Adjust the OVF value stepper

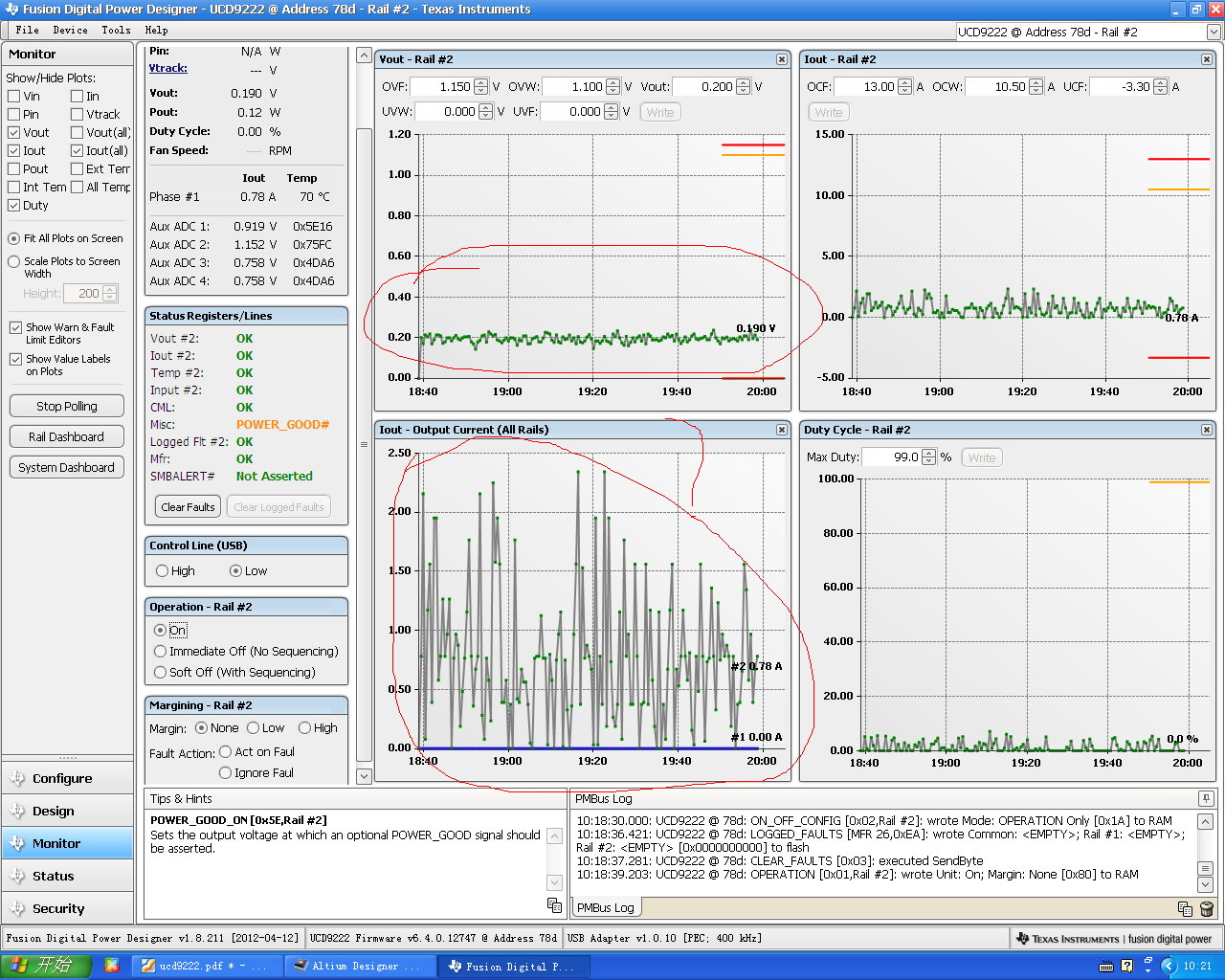pos(481,86)
